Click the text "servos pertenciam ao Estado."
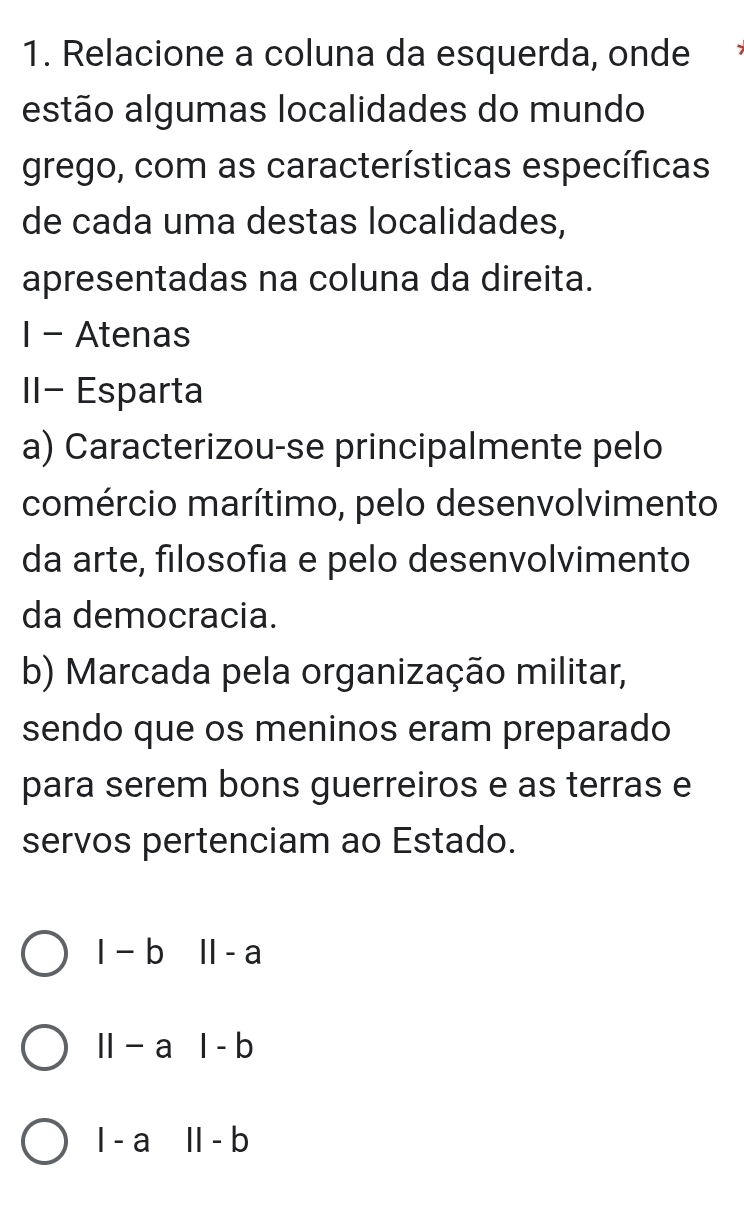The width and height of the screenshot is (744, 1205). (x=270, y=837)
